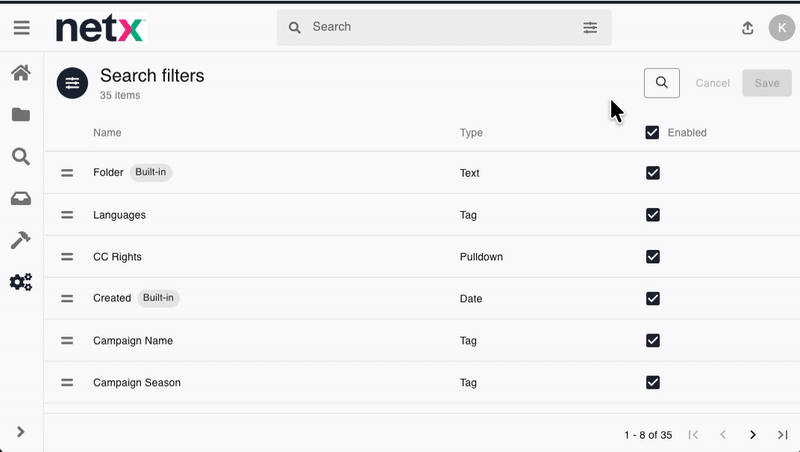The width and height of the screenshot is (800, 452).
Task: Open advanced search filter sliders icon
Action: pyautogui.click(x=590, y=27)
